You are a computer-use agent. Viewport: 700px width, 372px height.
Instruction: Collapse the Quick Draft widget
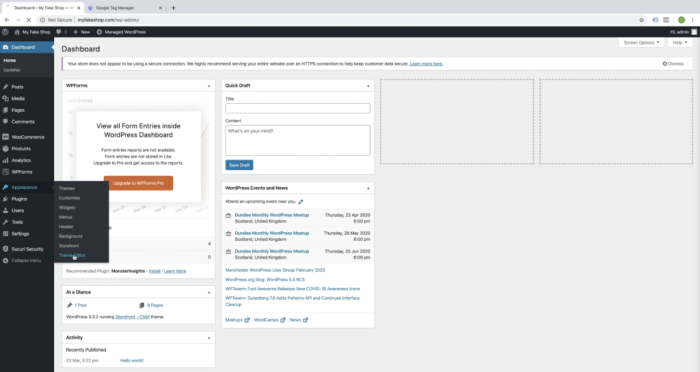(368, 86)
